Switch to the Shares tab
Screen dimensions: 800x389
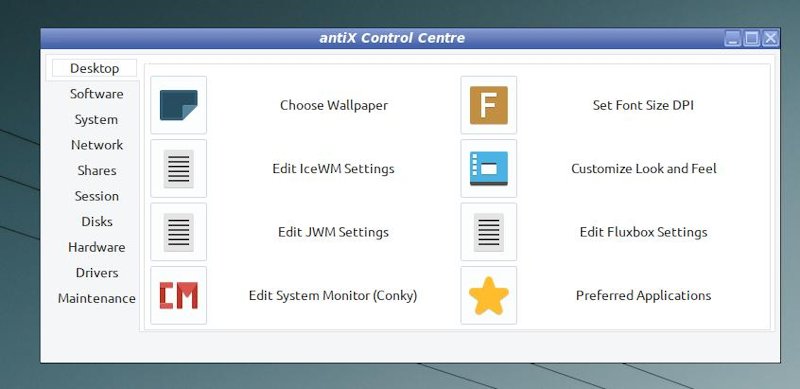coord(97,171)
